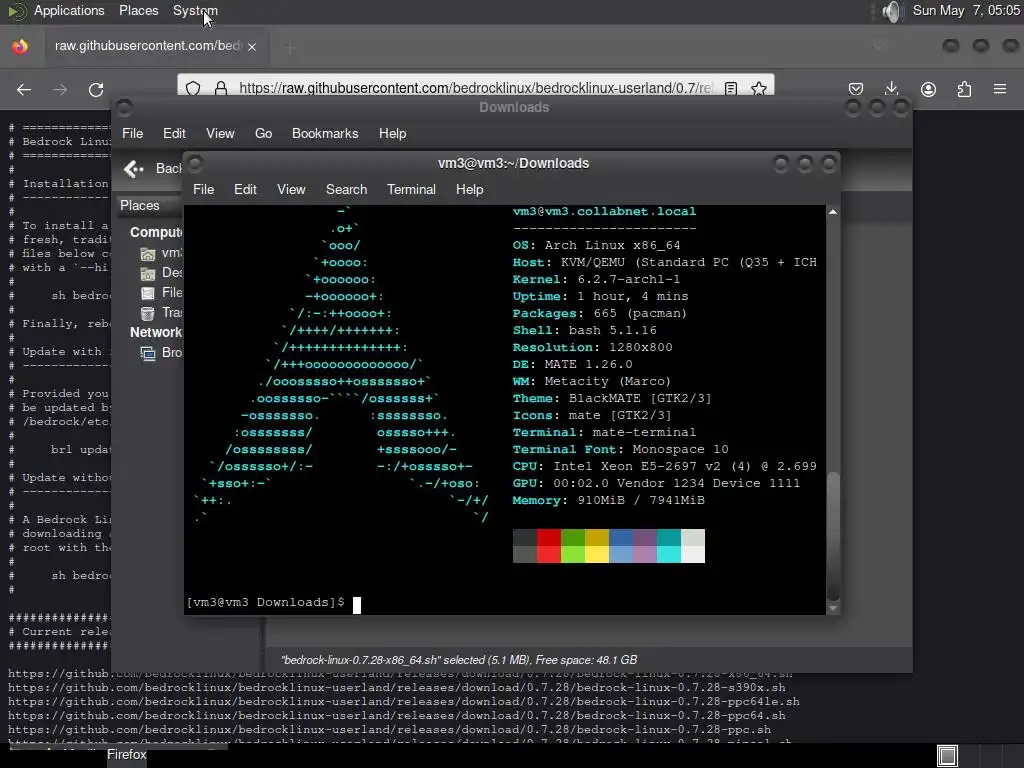Click the bedrock-linux-0.7.28-ppc64le.sh URL line
Screen dimensions: 1024x768
404,701
